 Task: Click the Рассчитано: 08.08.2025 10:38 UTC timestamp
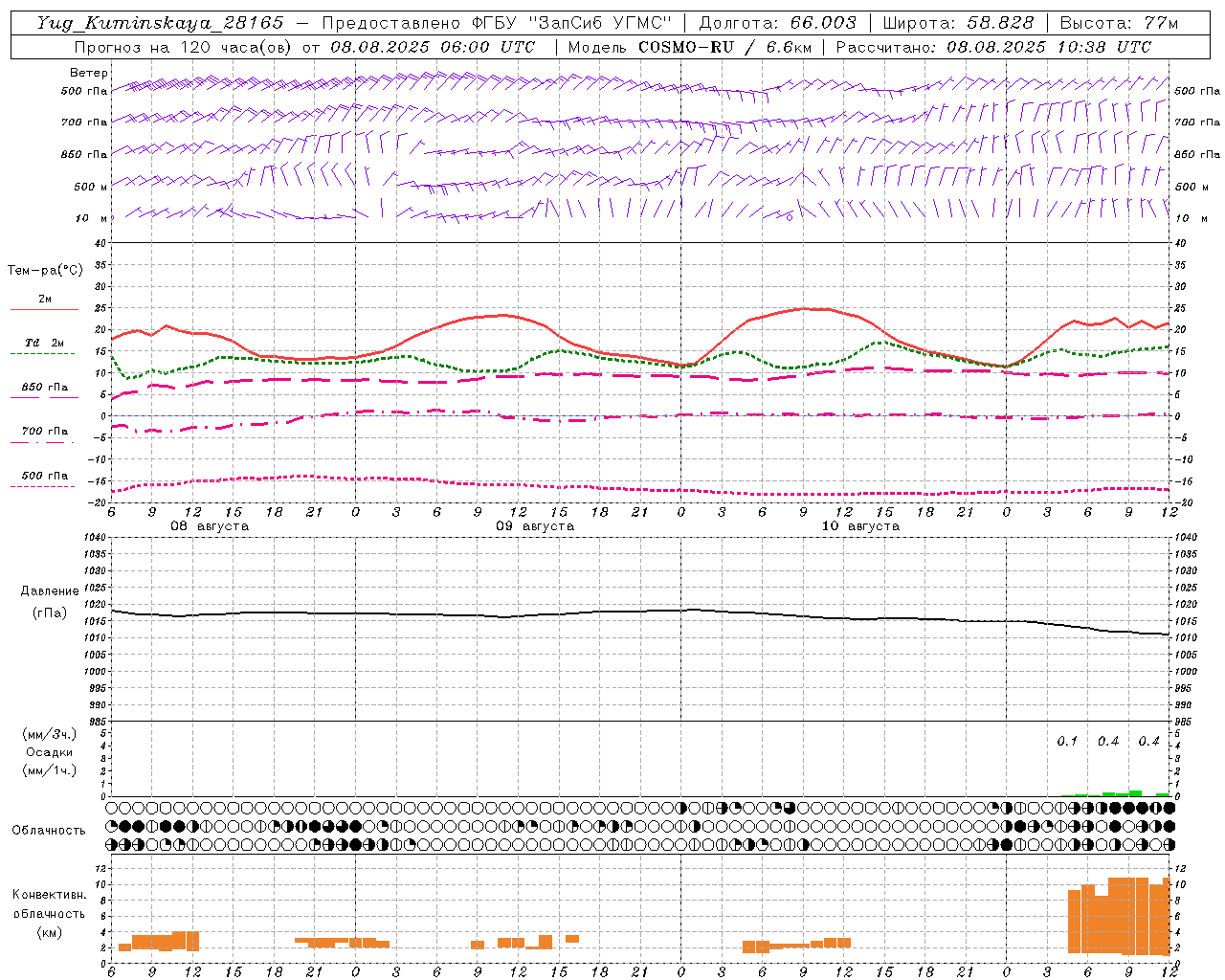click(x=993, y=47)
